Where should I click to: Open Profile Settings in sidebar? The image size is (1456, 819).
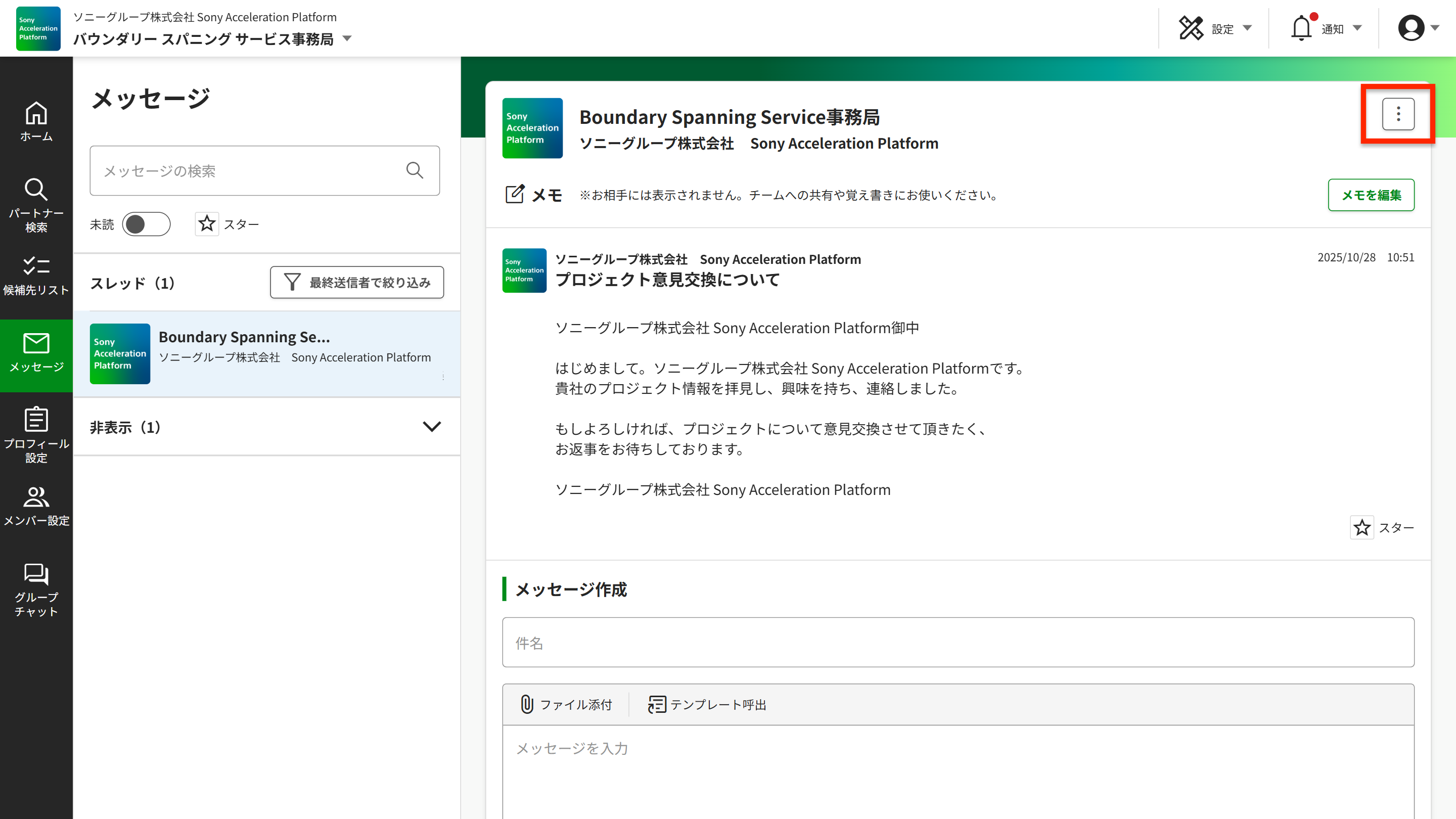36,434
